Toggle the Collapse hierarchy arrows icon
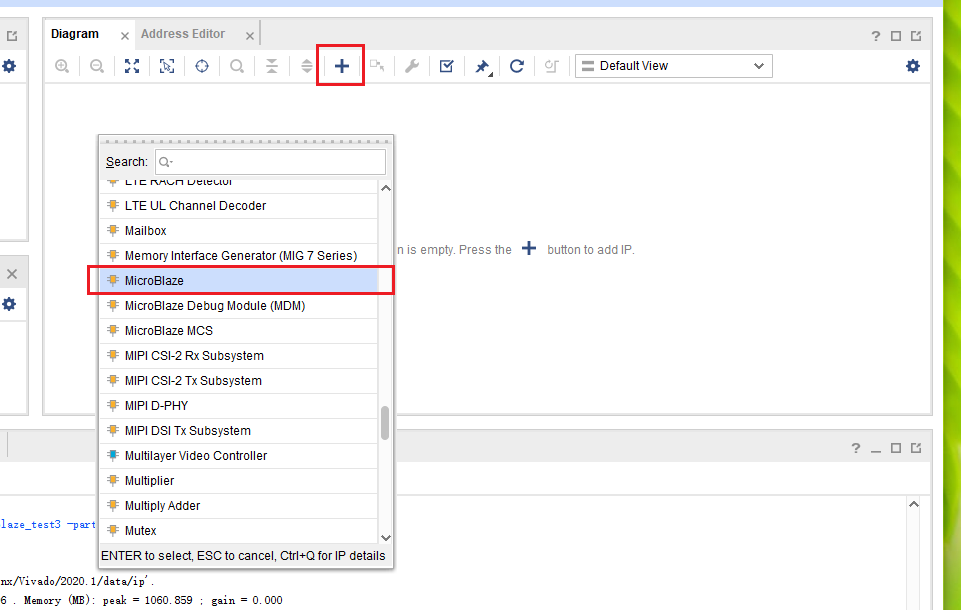The height and width of the screenshot is (610, 961). [x=272, y=65]
